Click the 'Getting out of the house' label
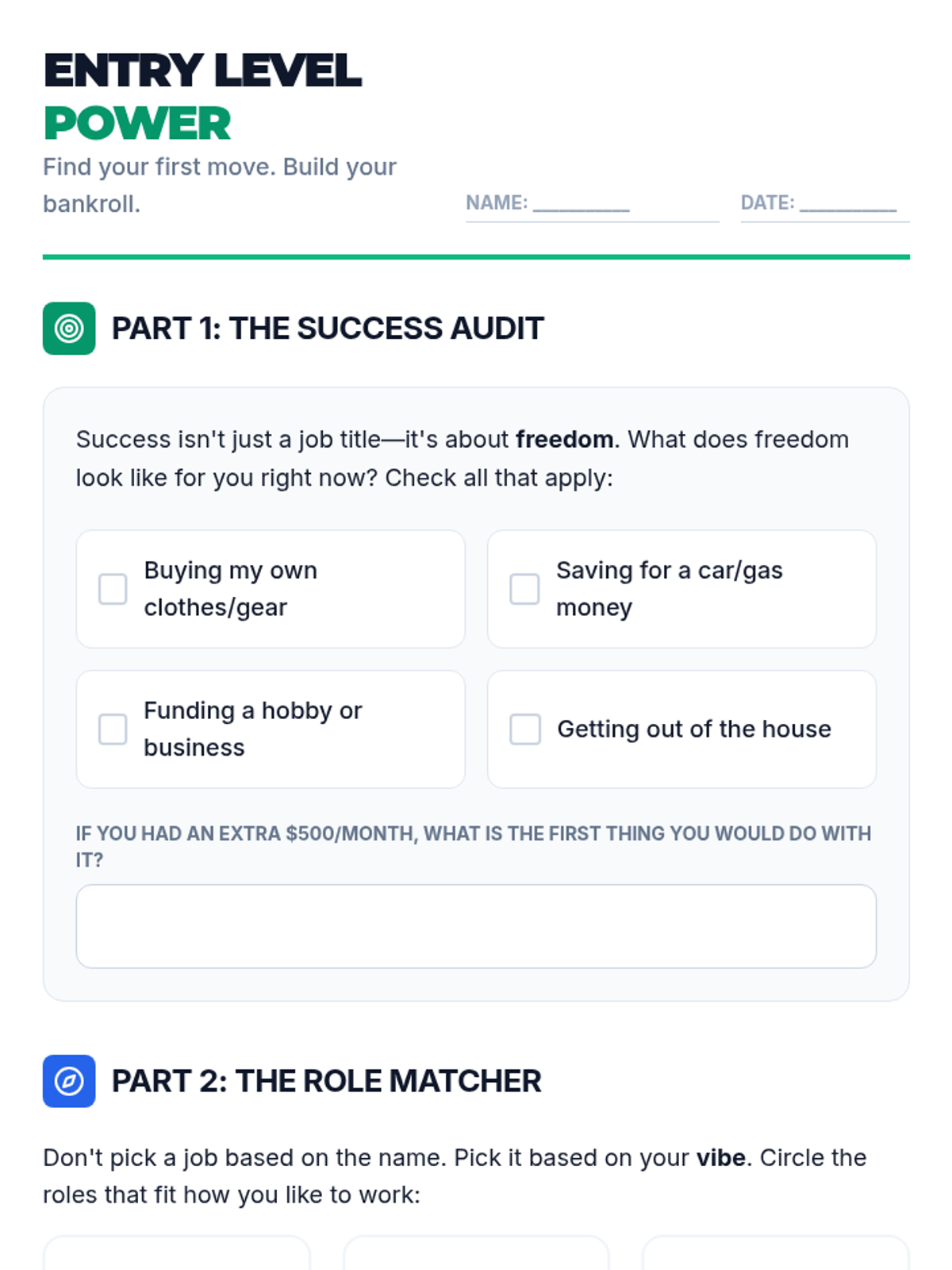This screenshot has width=952, height=1270. tap(694, 729)
